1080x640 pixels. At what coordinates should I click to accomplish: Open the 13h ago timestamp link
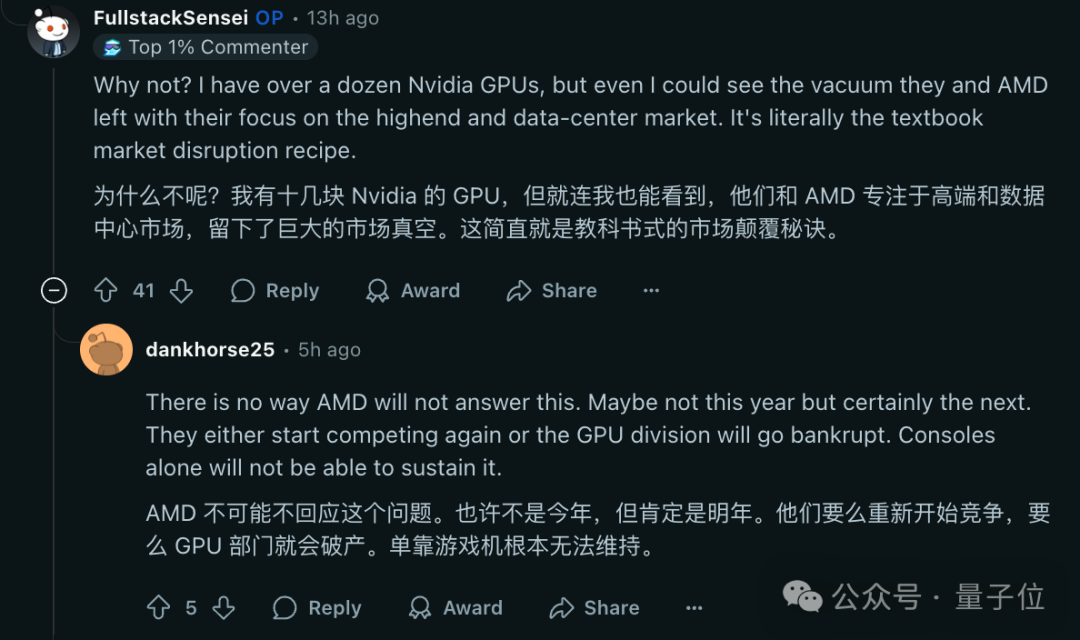click(342, 18)
